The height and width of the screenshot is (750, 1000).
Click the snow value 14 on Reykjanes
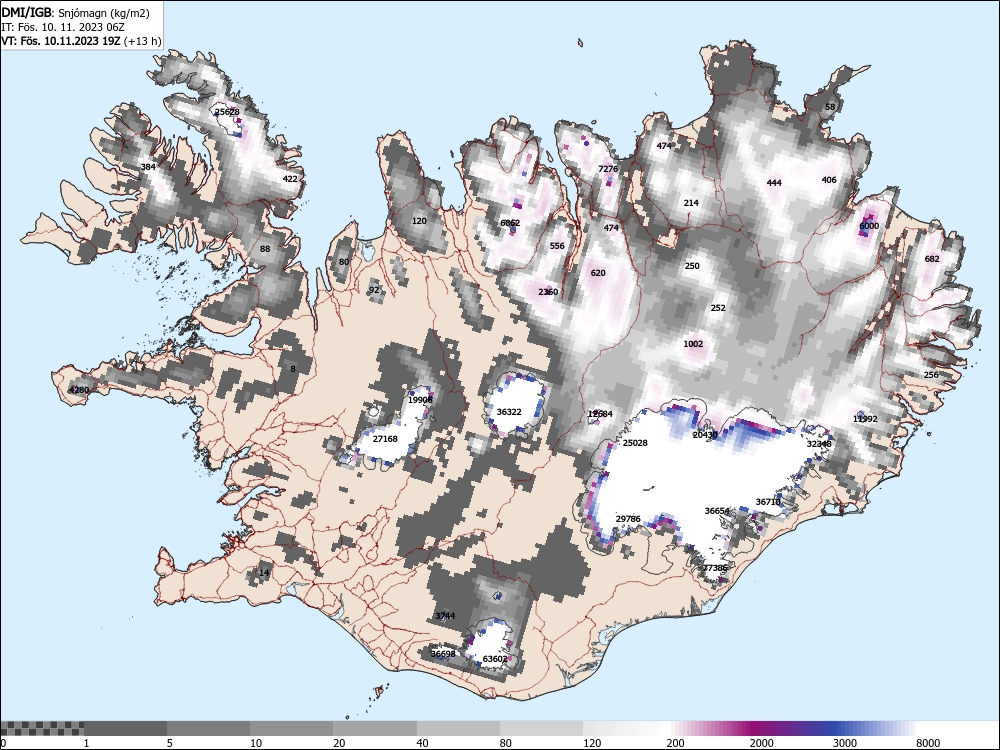(264, 573)
